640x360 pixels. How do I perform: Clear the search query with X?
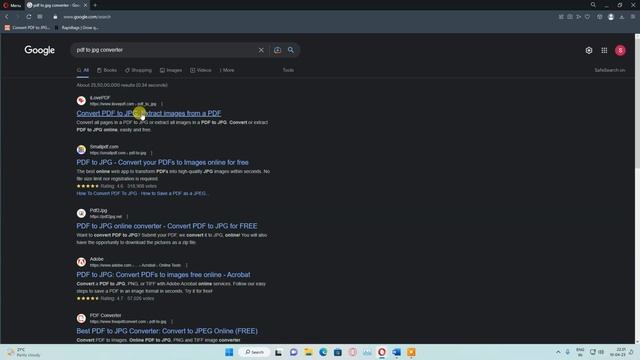click(x=261, y=50)
